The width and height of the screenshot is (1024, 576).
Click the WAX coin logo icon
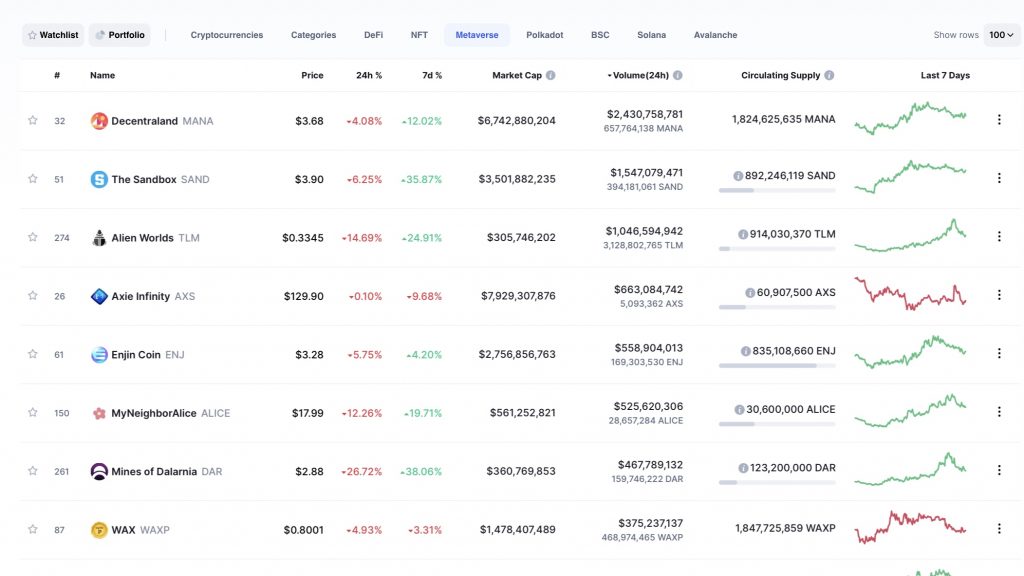coord(99,530)
